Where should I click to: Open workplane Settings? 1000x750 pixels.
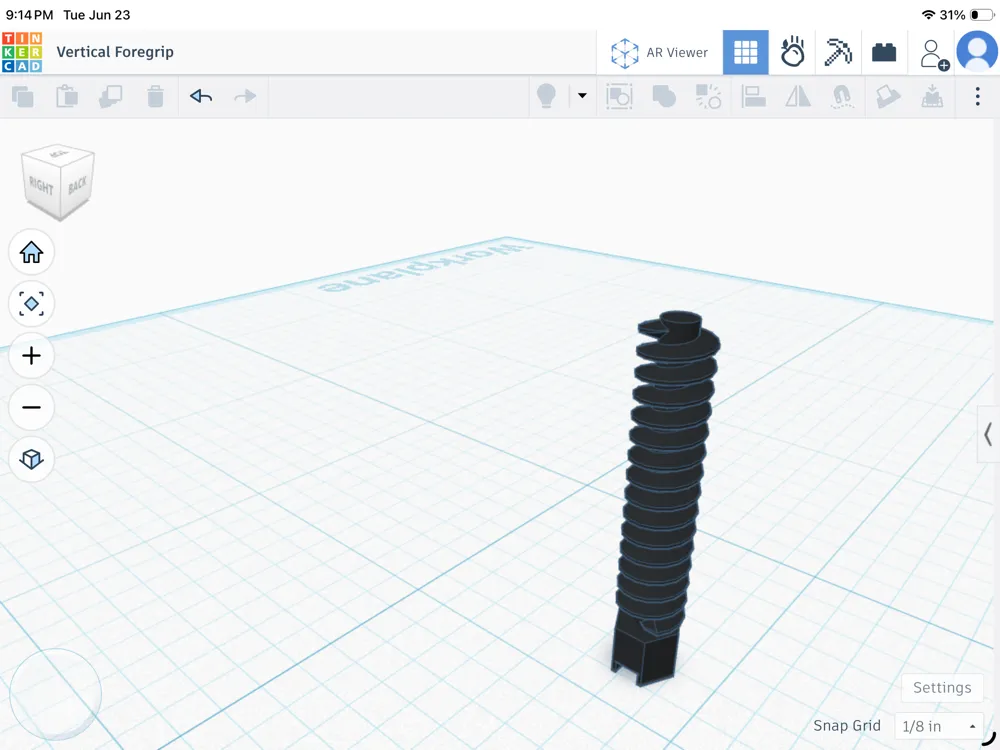pos(942,688)
